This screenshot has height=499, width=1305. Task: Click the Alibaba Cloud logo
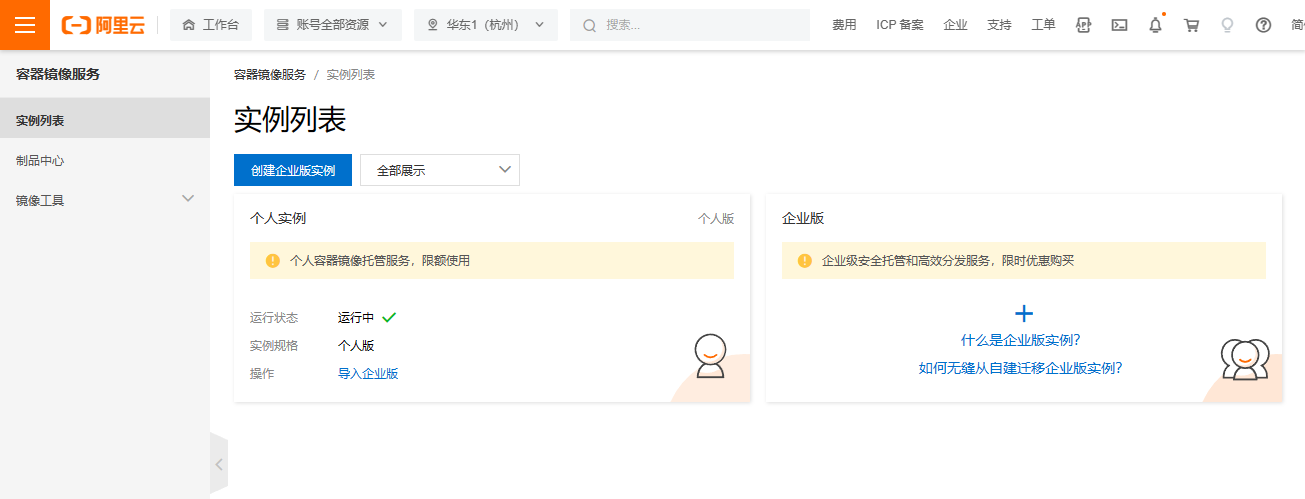(x=103, y=25)
